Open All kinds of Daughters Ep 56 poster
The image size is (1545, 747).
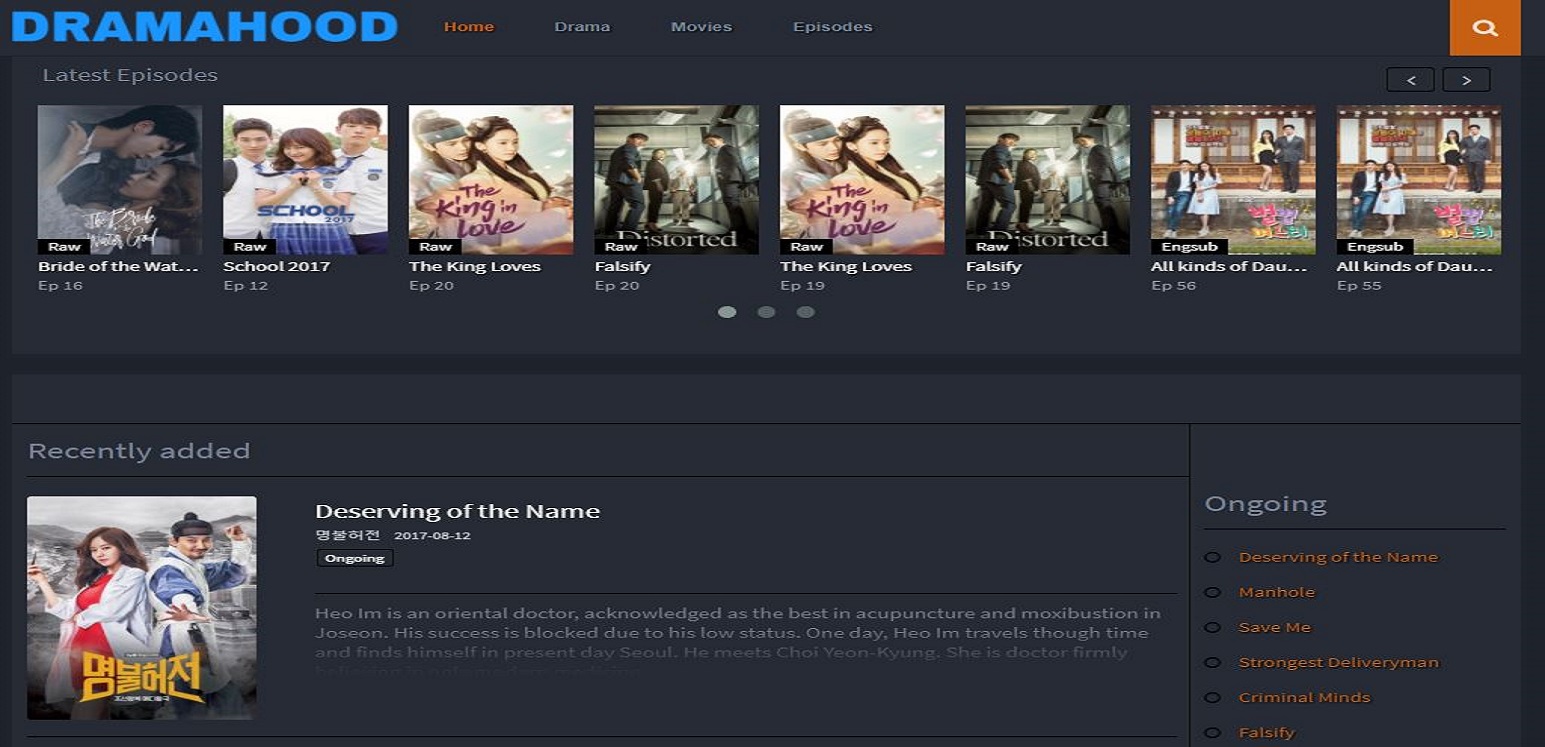coord(1233,180)
